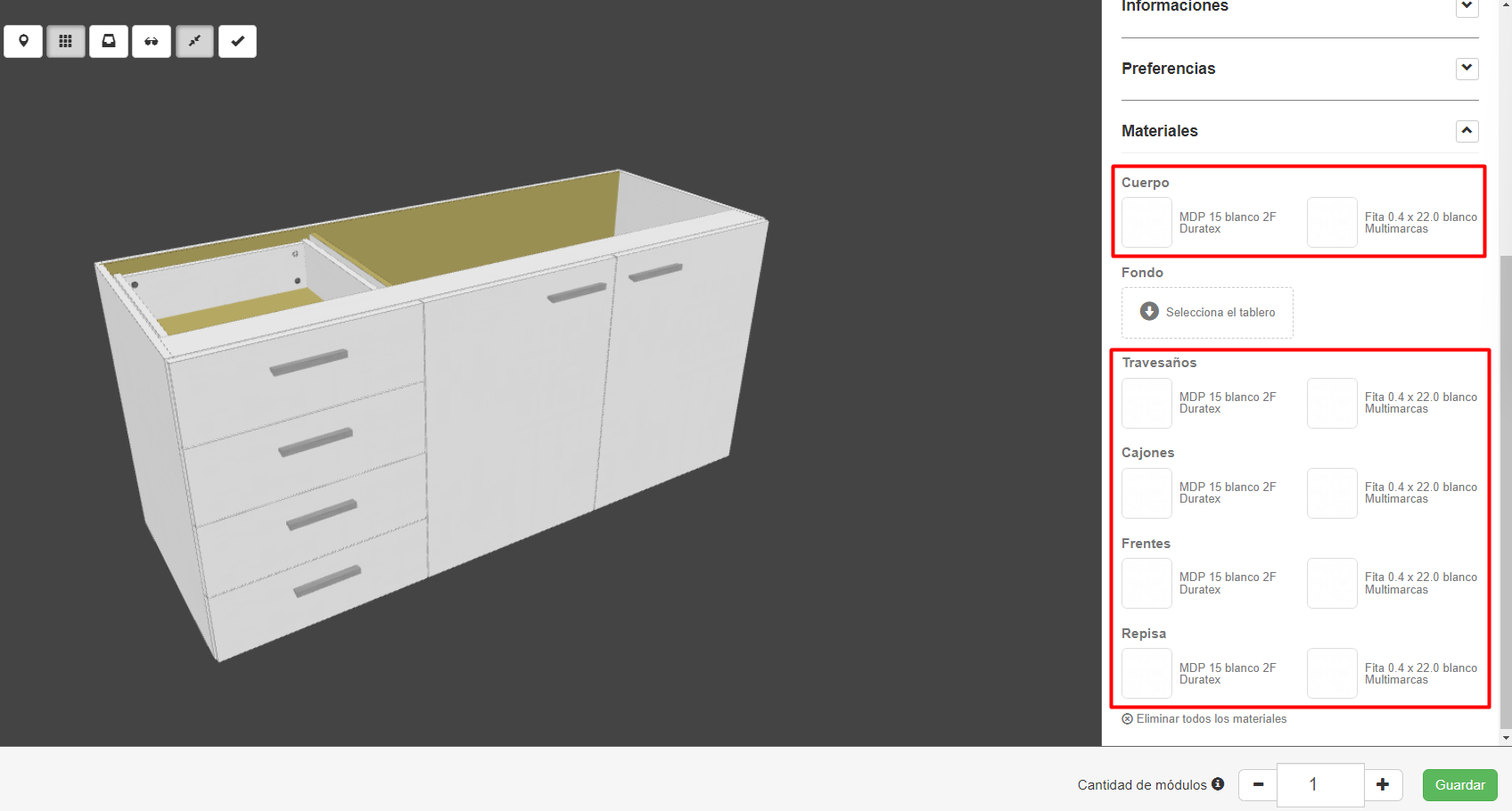1512x811 pixels.
Task: Click Repisa 'MDP 15 blanco 2F Duratex' text
Action: (1228, 674)
